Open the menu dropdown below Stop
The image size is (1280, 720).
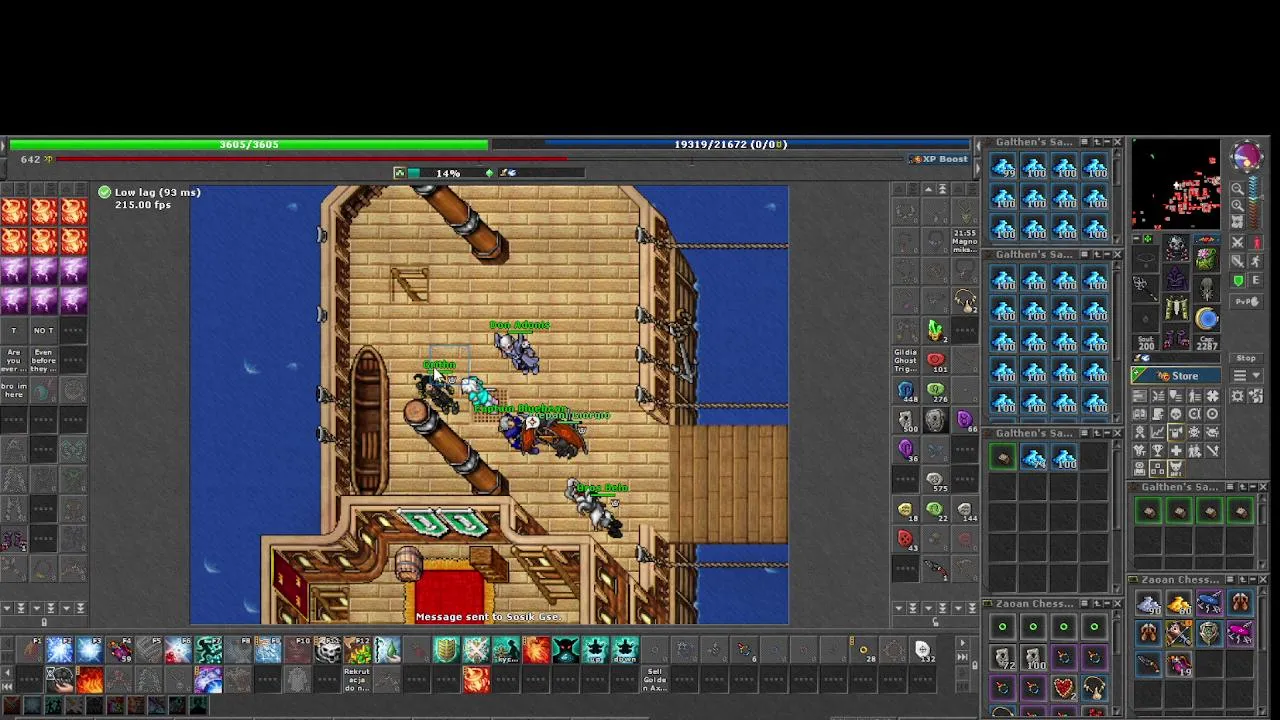click(x=1246, y=375)
